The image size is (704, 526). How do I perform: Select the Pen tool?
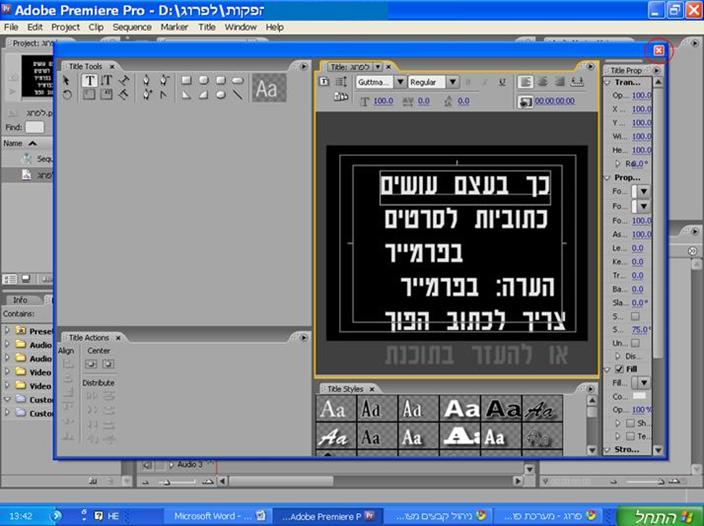click(146, 80)
